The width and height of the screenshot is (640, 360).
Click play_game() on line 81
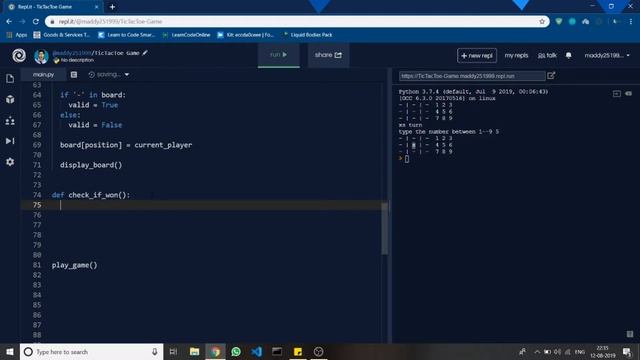tap(74, 265)
